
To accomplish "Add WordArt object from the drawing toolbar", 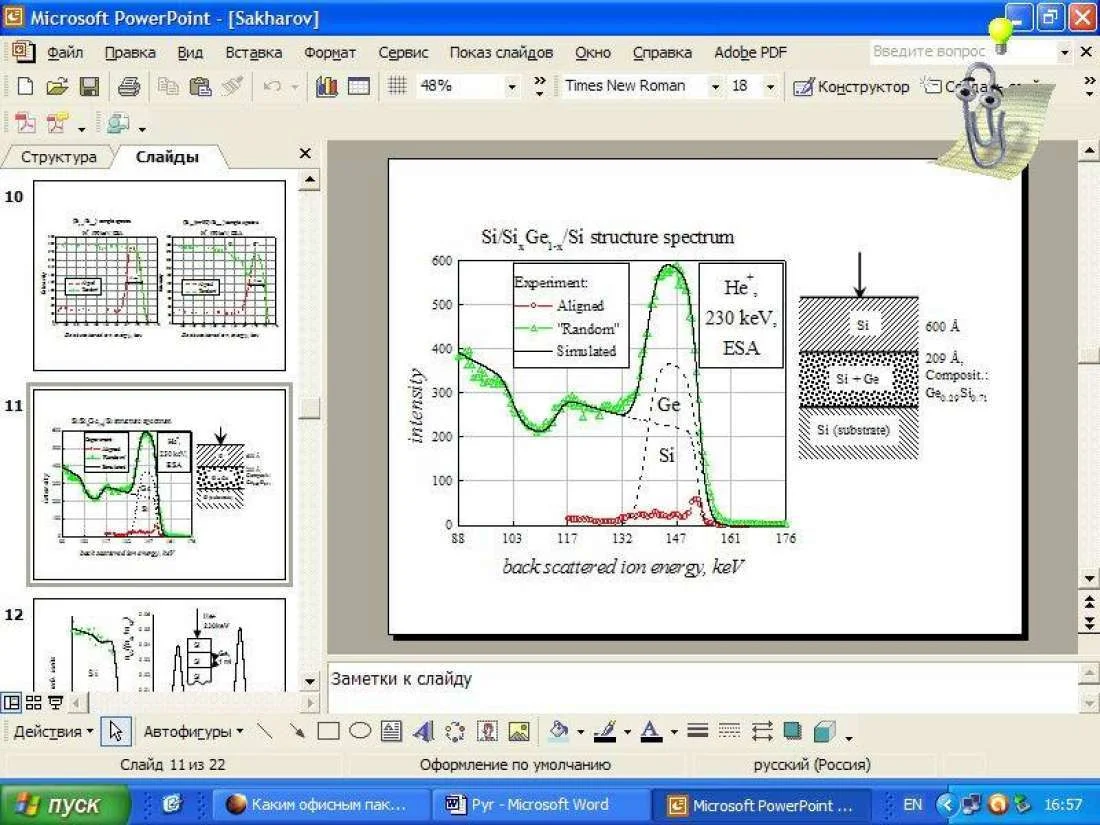I will pos(423,732).
